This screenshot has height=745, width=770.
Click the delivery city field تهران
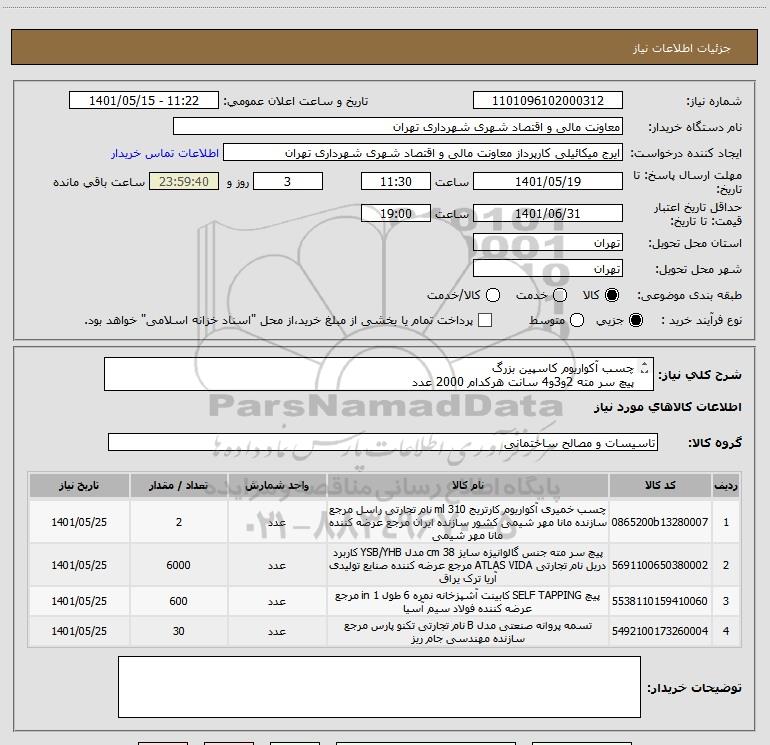pos(548,269)
